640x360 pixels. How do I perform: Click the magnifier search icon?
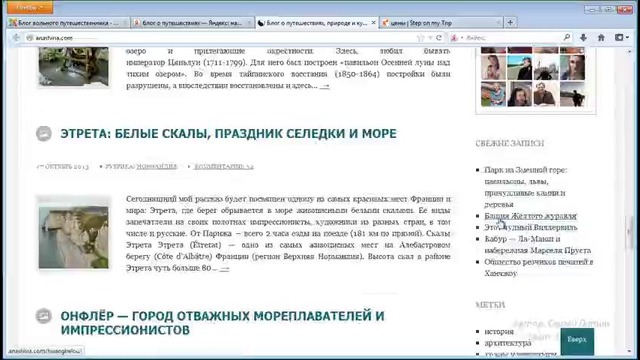click(x=567, y=38)
